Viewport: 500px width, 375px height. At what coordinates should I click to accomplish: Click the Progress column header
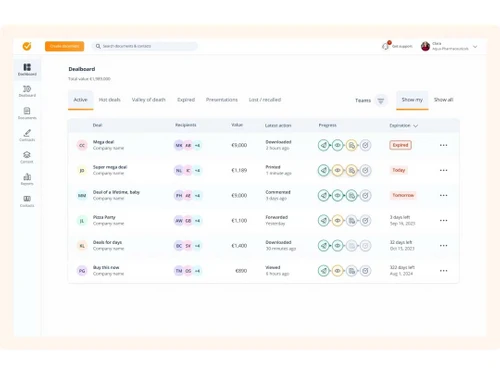pyautogui.click(x=327, y=125)
